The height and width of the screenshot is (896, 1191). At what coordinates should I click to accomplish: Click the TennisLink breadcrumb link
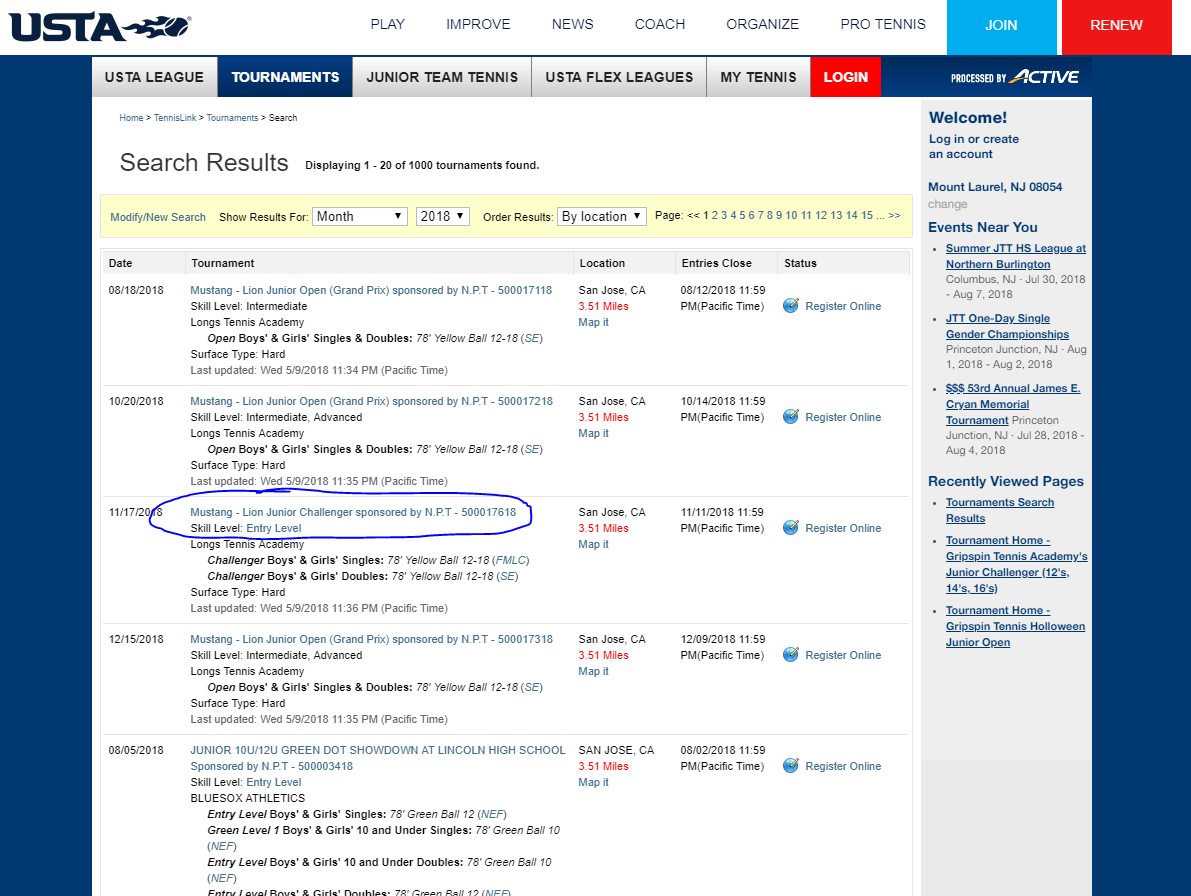click(175, 118)
